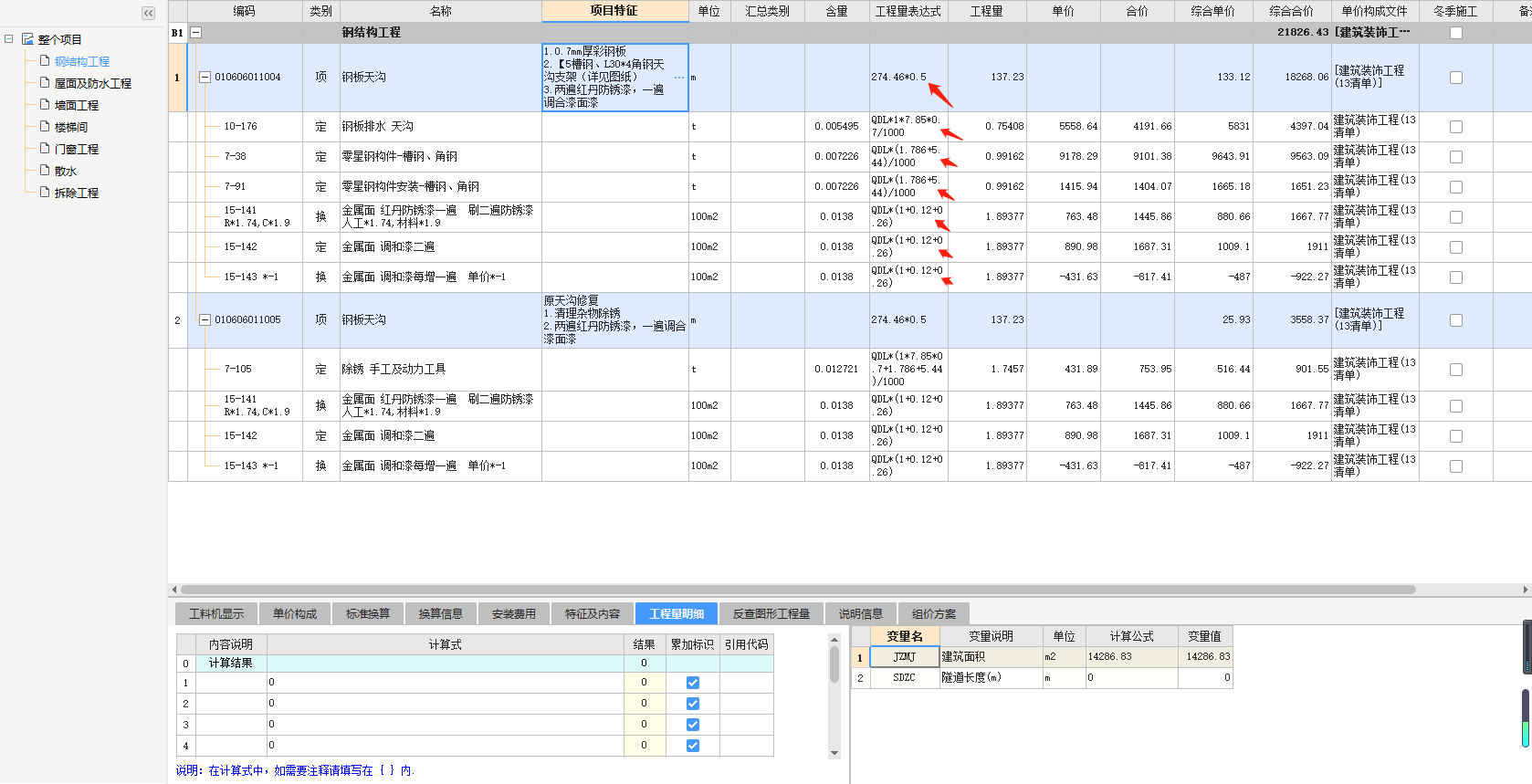The width and height of the screenshot is (1532, 784).
Task: Select the 零星钢构件安装-槽钢、角钢 name cell
Action: coord(441,187)
